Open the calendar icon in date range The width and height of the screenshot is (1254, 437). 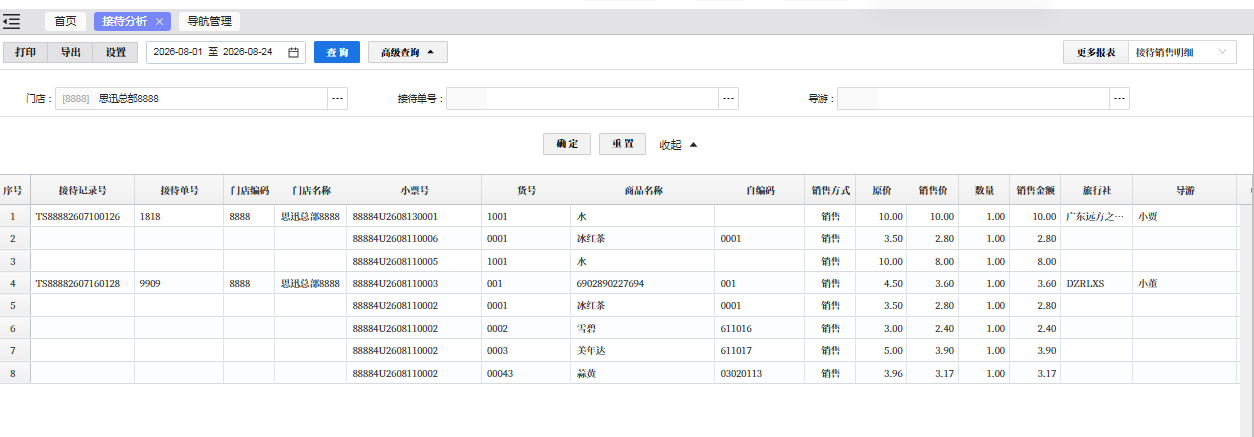293,52
